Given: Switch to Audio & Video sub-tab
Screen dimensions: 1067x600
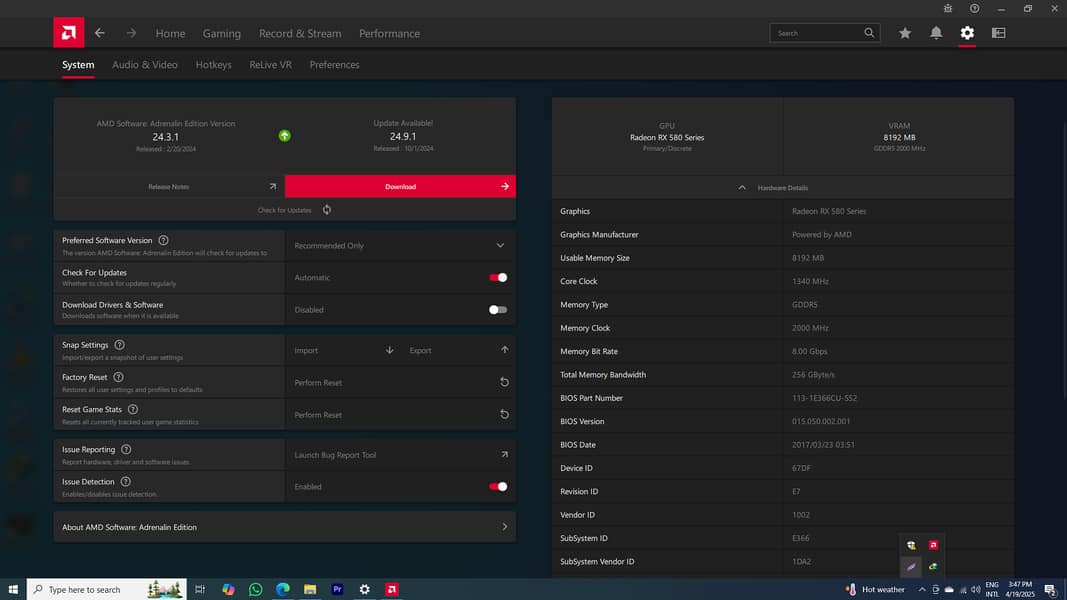Looking at the screenshot, I should 145,65.
